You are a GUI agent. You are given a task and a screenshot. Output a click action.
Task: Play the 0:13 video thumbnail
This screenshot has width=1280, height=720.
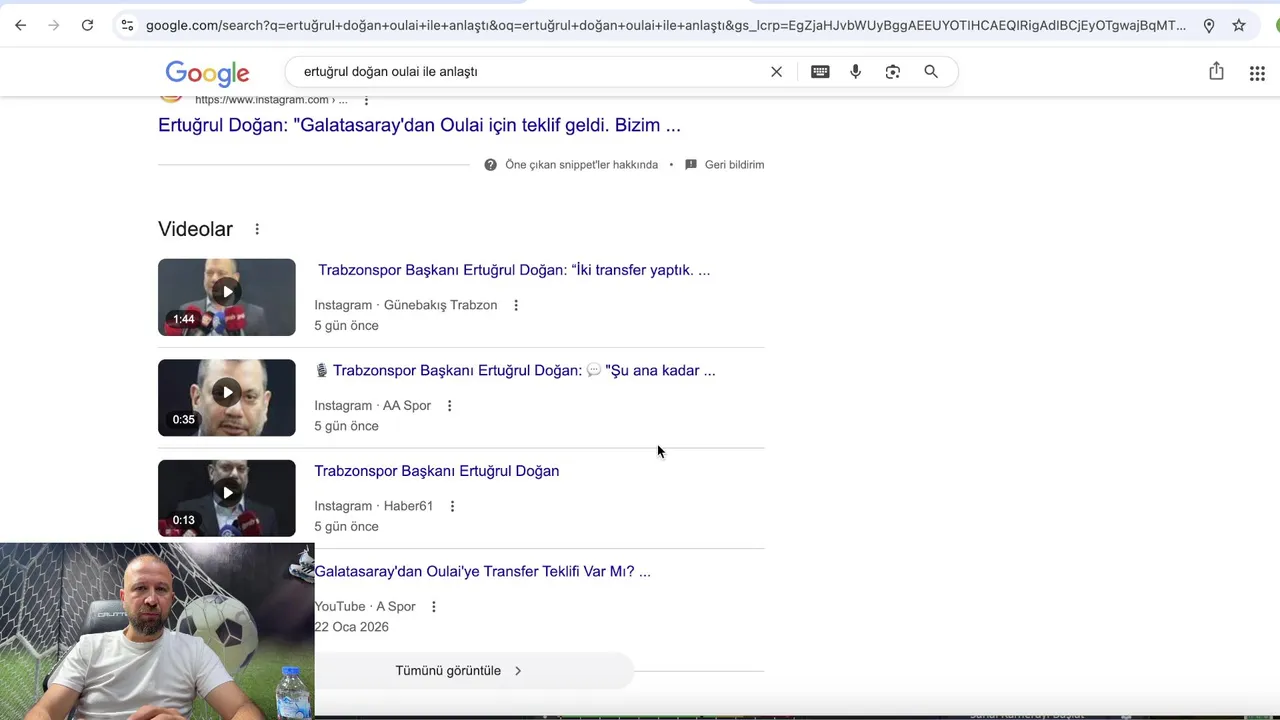[x=227, y=498]
